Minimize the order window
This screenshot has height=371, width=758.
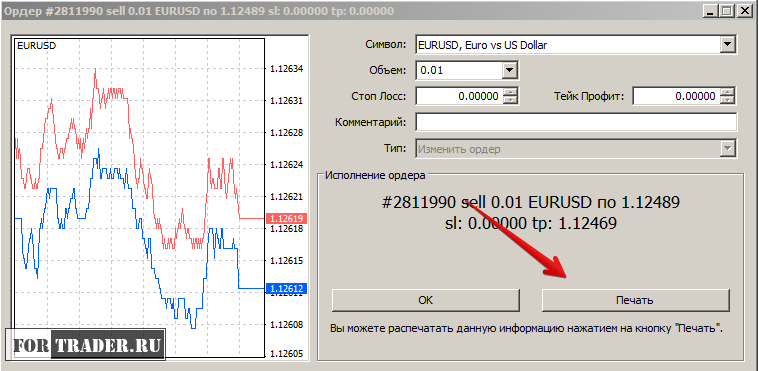pyautogui.click(x=710, y=11)
